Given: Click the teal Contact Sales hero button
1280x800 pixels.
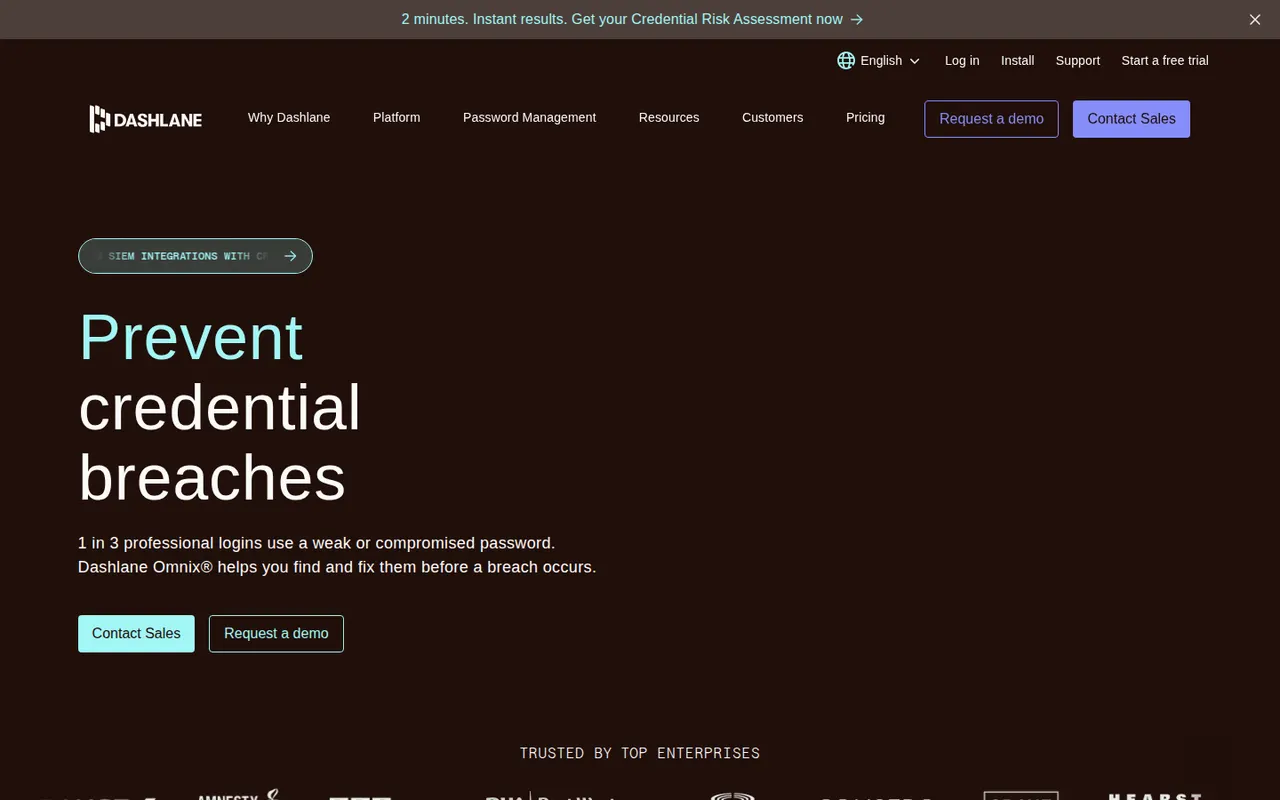Looking at the screenshot, I should (x=136, y=633).
